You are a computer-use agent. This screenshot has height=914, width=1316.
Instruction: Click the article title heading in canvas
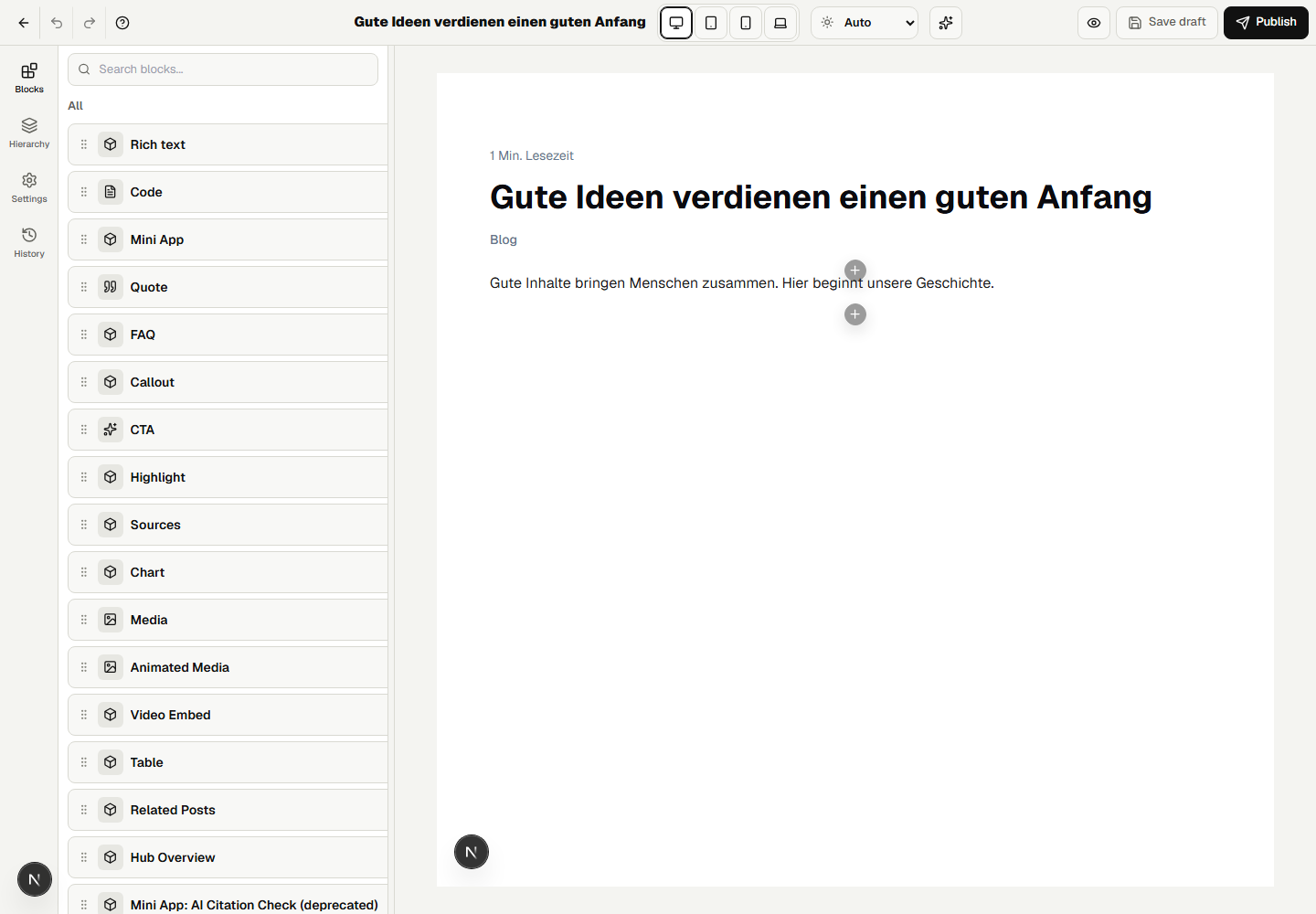click(x=821, y=197)
